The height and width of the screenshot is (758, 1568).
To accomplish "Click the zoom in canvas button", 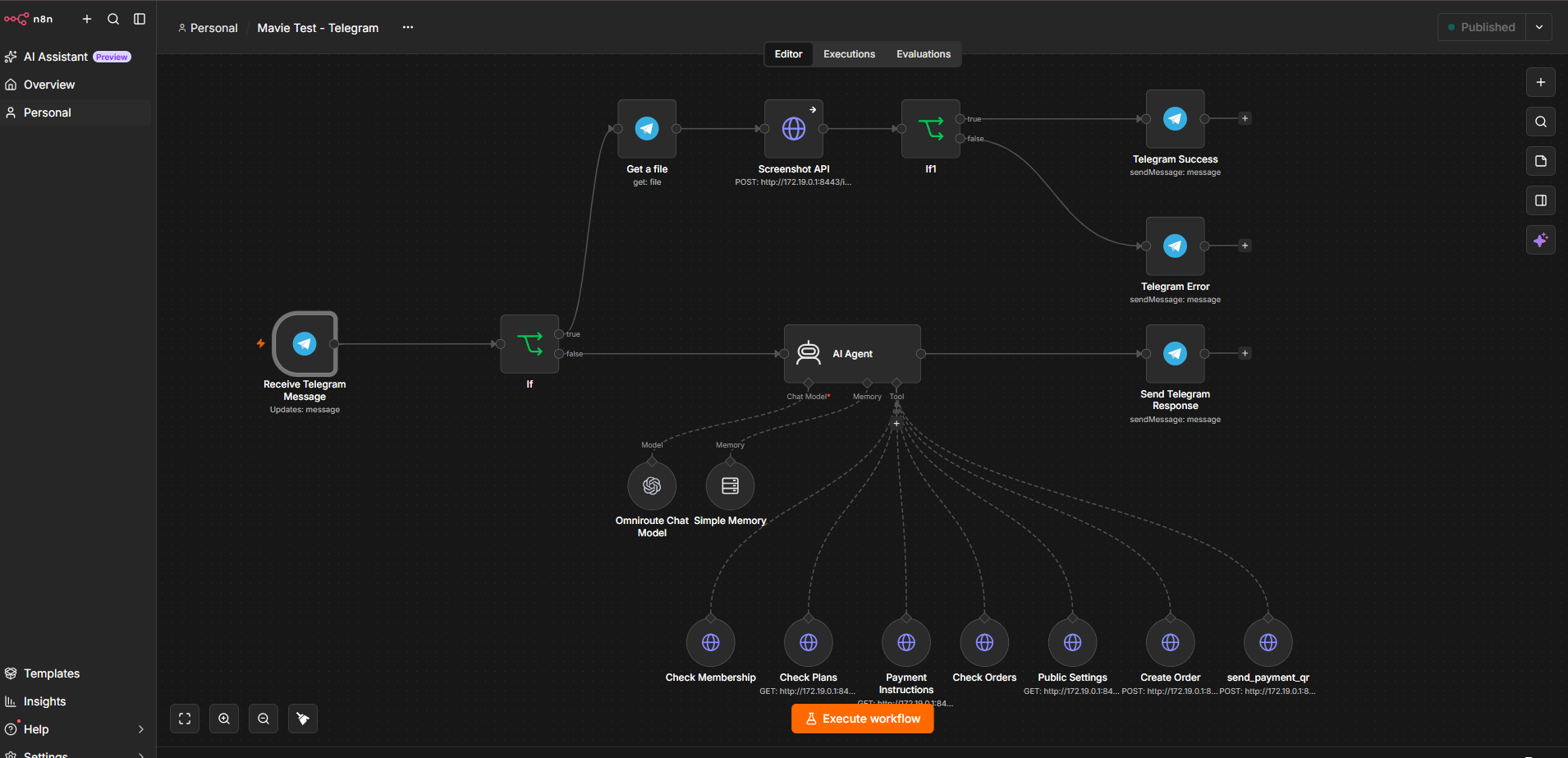I will pyautogui.click(x=224, y=719).
